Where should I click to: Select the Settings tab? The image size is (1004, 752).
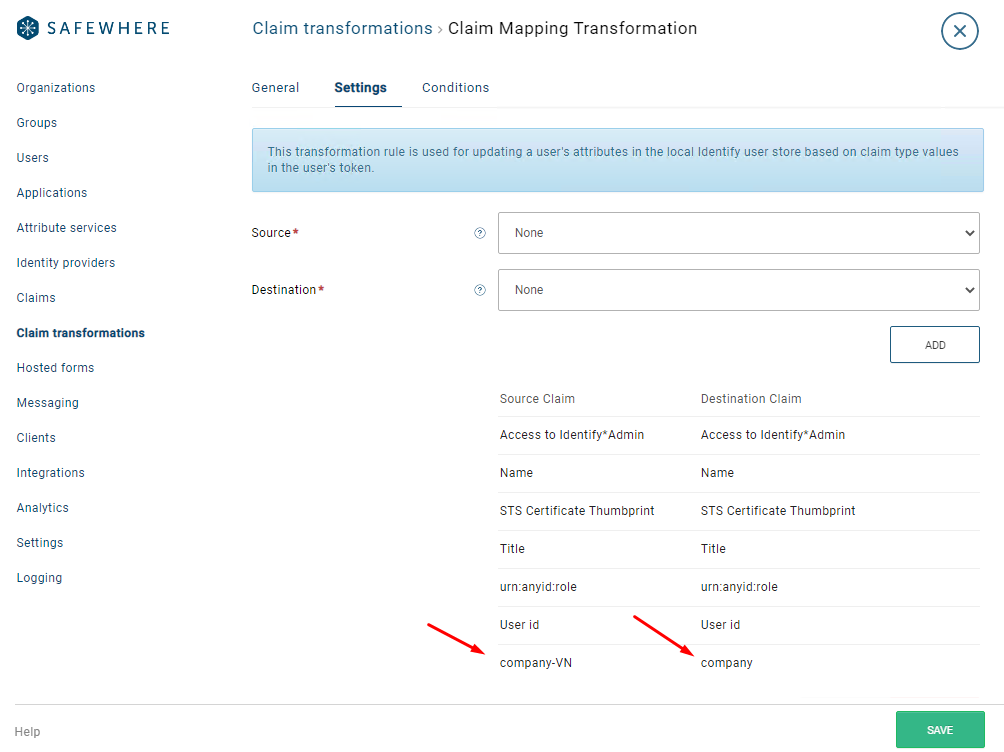coord(360,88)
